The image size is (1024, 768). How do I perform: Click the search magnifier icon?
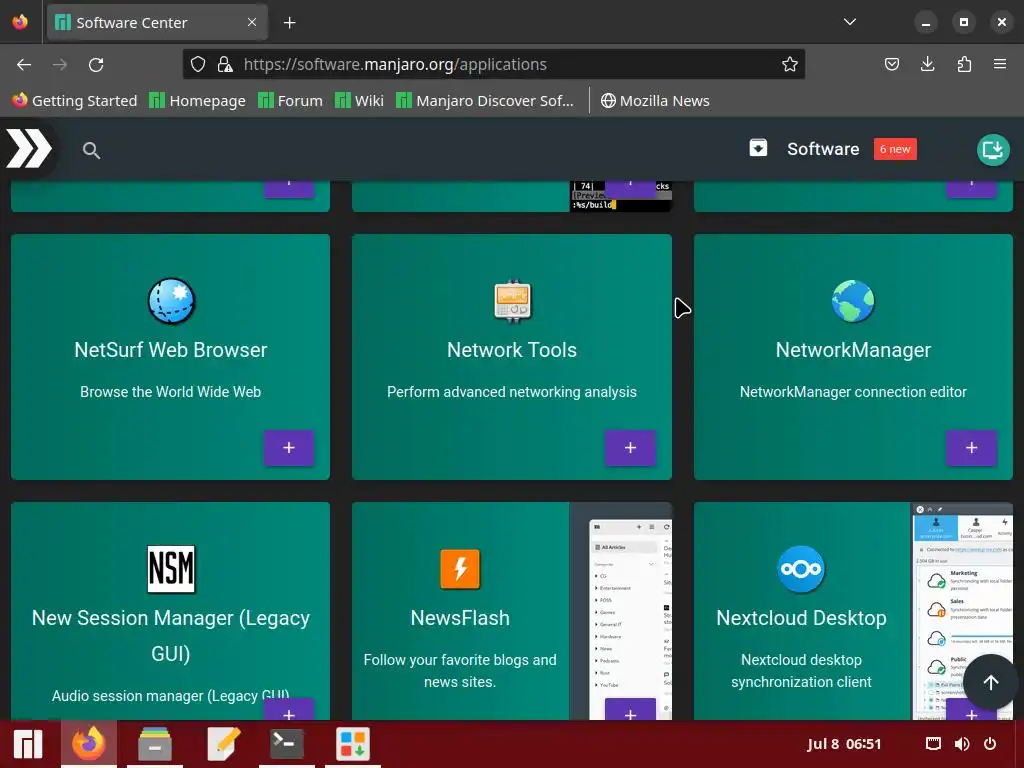tap(91, 151)
